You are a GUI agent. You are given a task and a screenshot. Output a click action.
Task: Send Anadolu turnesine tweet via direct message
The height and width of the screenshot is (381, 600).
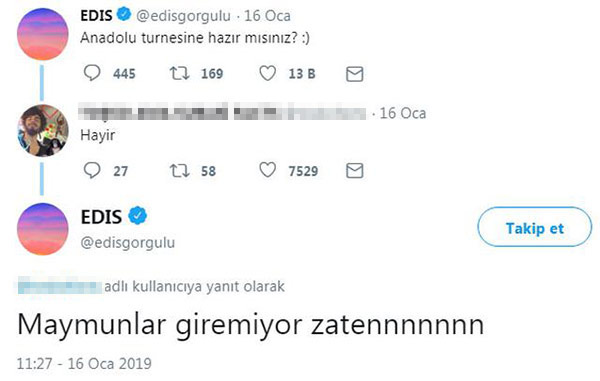click(354, 74)
